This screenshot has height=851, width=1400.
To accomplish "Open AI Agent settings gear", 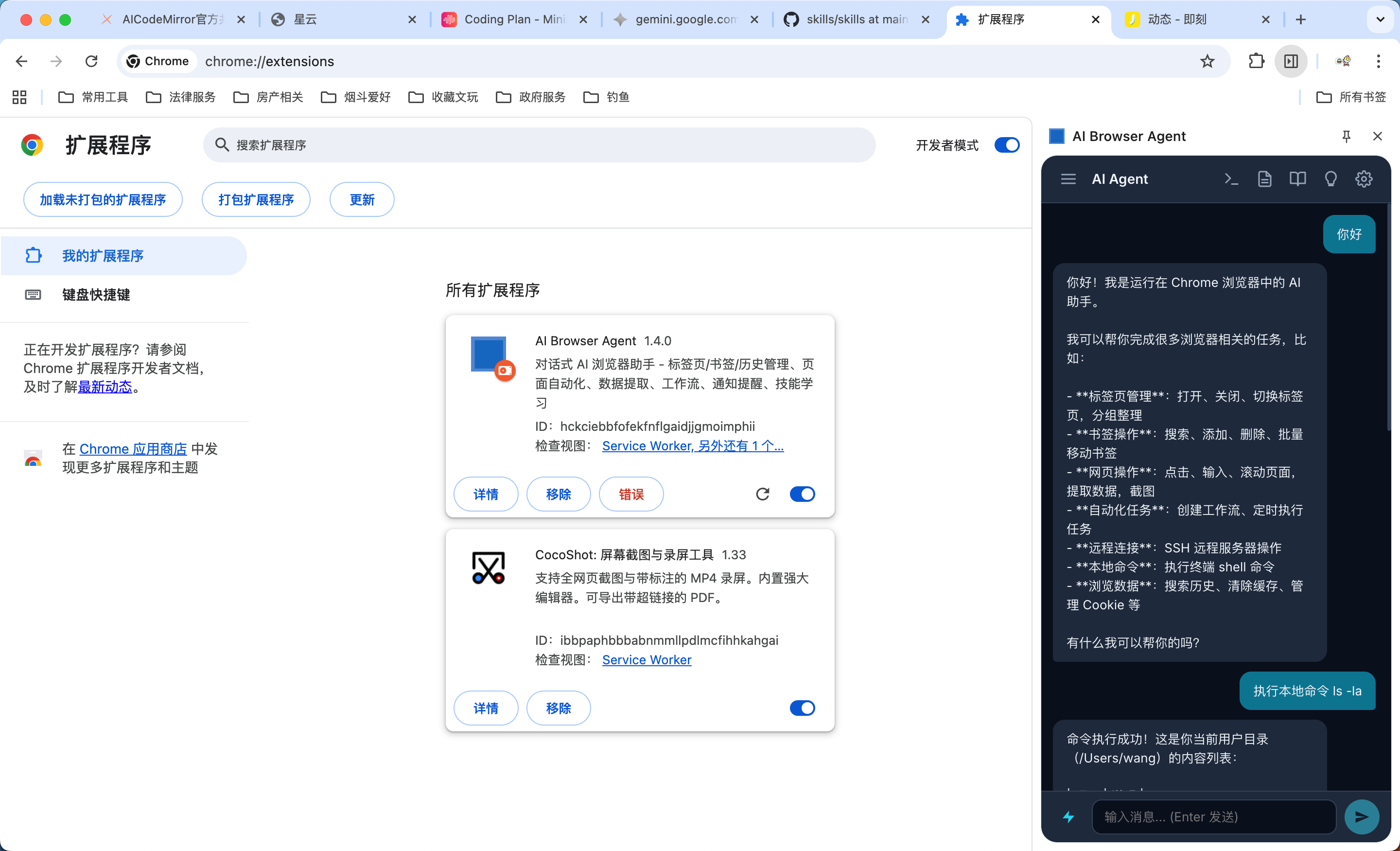I will coord(1364,179).
